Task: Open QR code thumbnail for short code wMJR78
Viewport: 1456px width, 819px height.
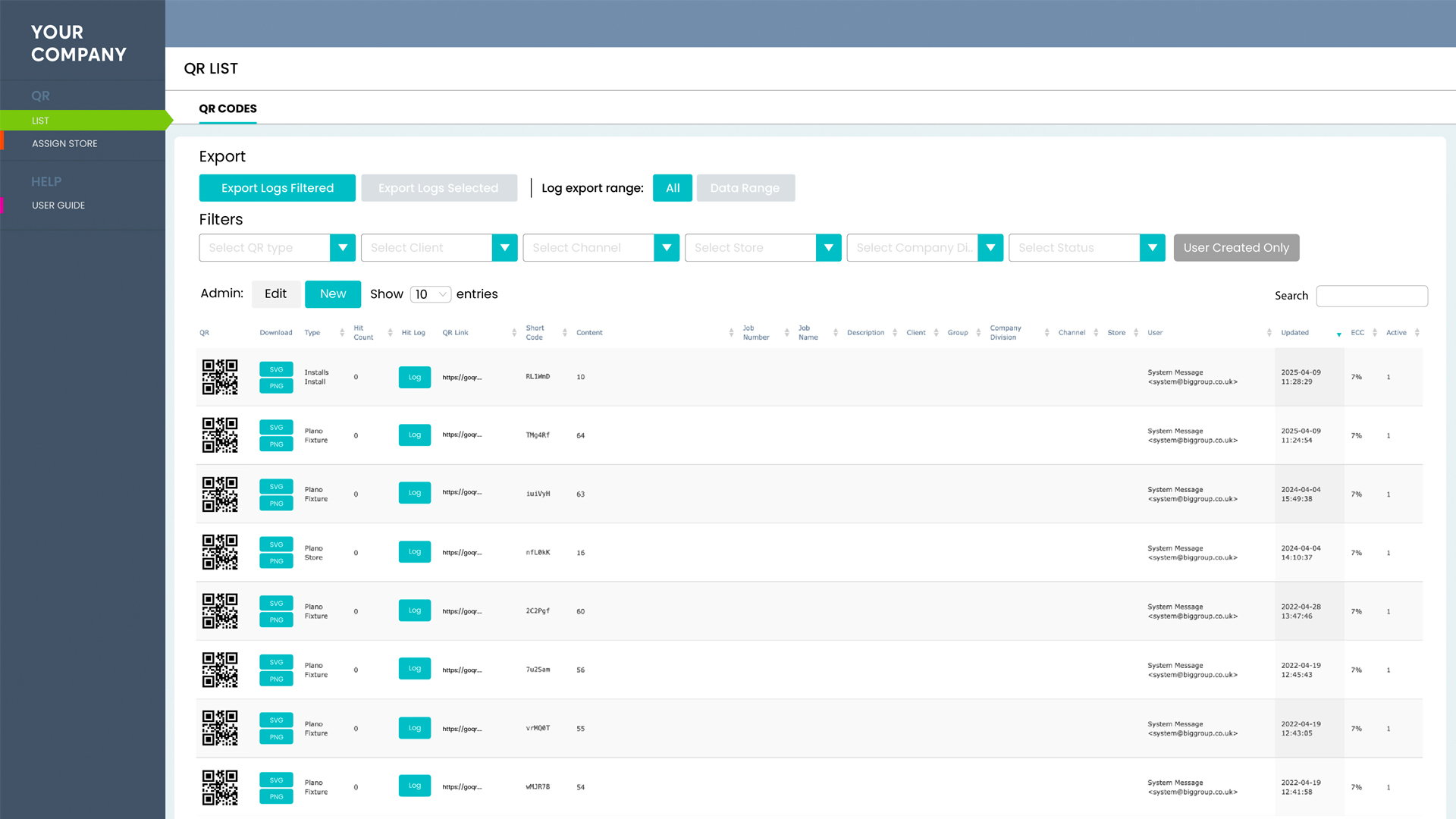Action: [x=220, y=787]
